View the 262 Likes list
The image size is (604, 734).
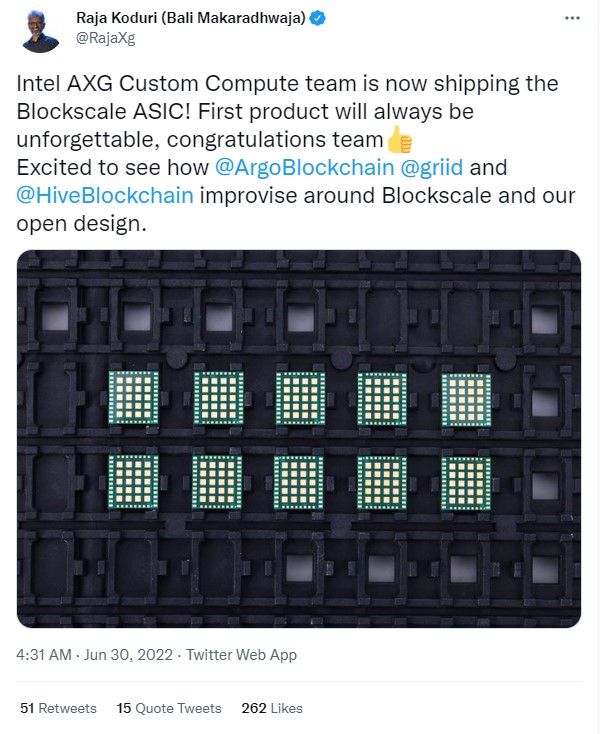[272, 708]
